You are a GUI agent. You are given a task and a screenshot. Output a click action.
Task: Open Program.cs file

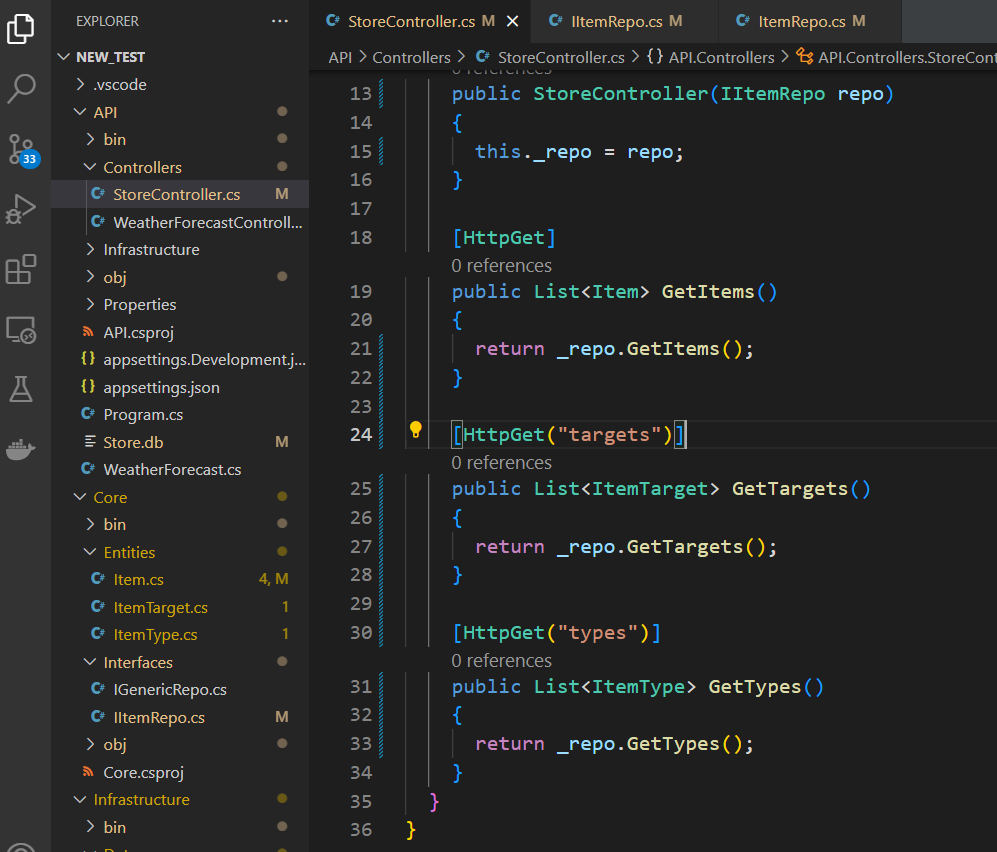[x=180, y=415]
